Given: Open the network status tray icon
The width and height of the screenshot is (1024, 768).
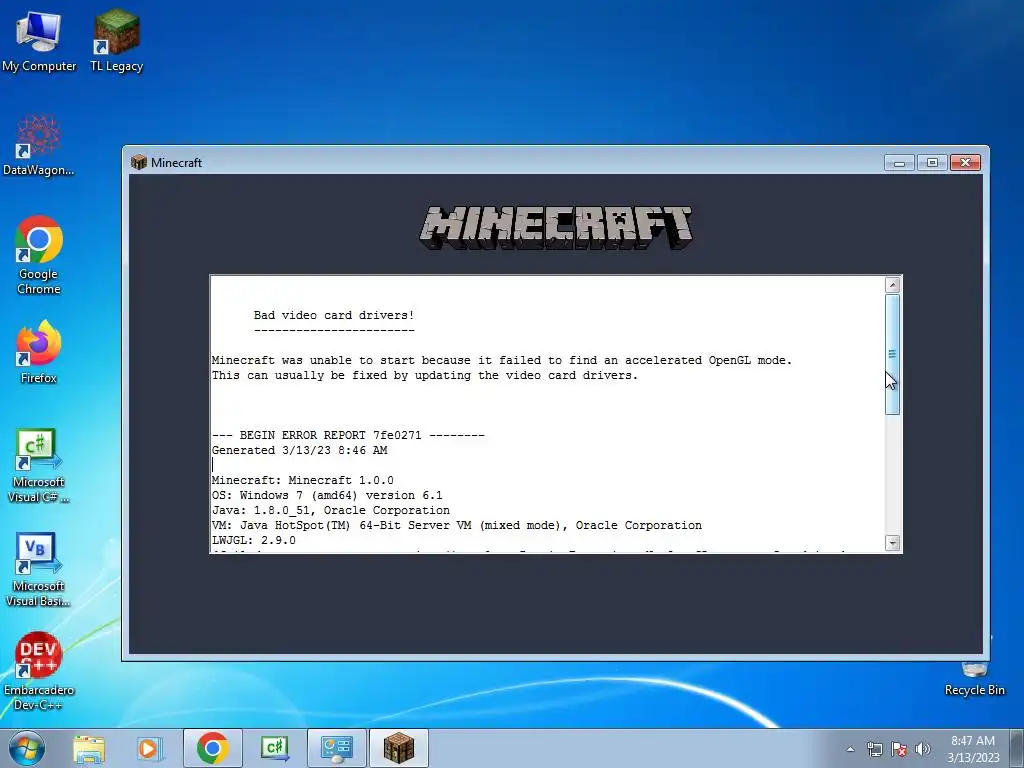Looking at the screenshot, I should click(x=874, y=749).
